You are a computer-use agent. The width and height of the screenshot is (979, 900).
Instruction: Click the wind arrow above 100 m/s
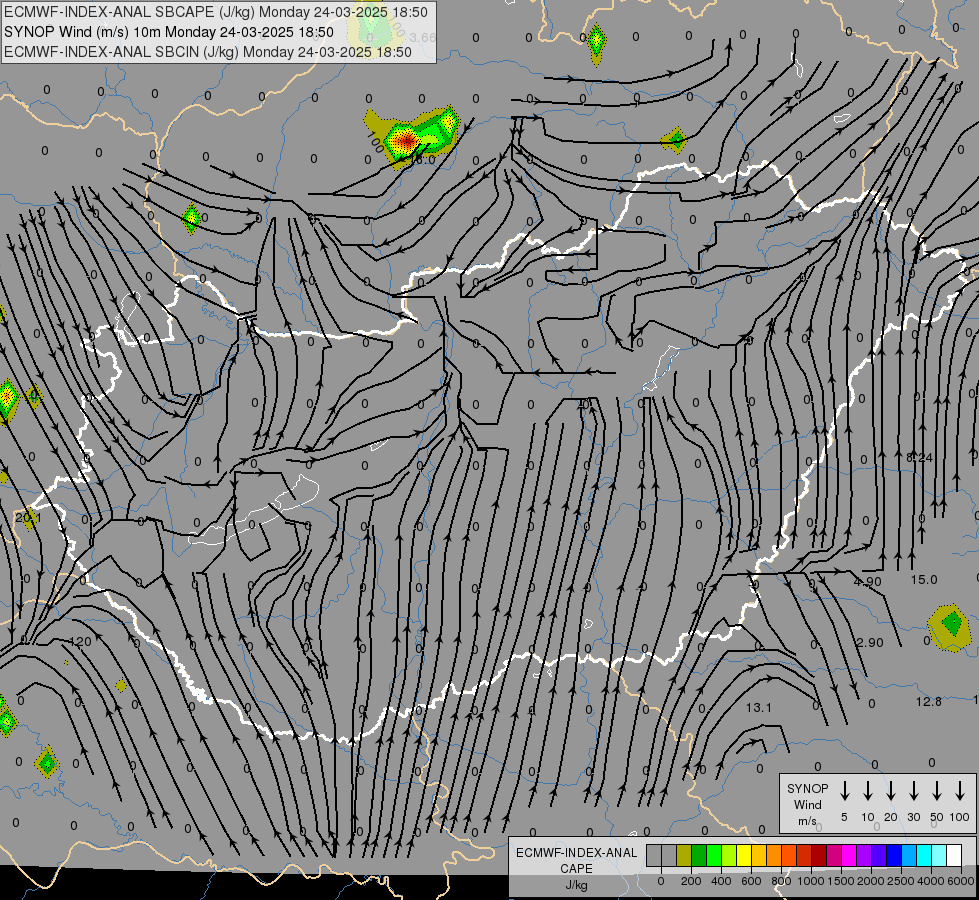pyautogui.click(x=960, y=791)
